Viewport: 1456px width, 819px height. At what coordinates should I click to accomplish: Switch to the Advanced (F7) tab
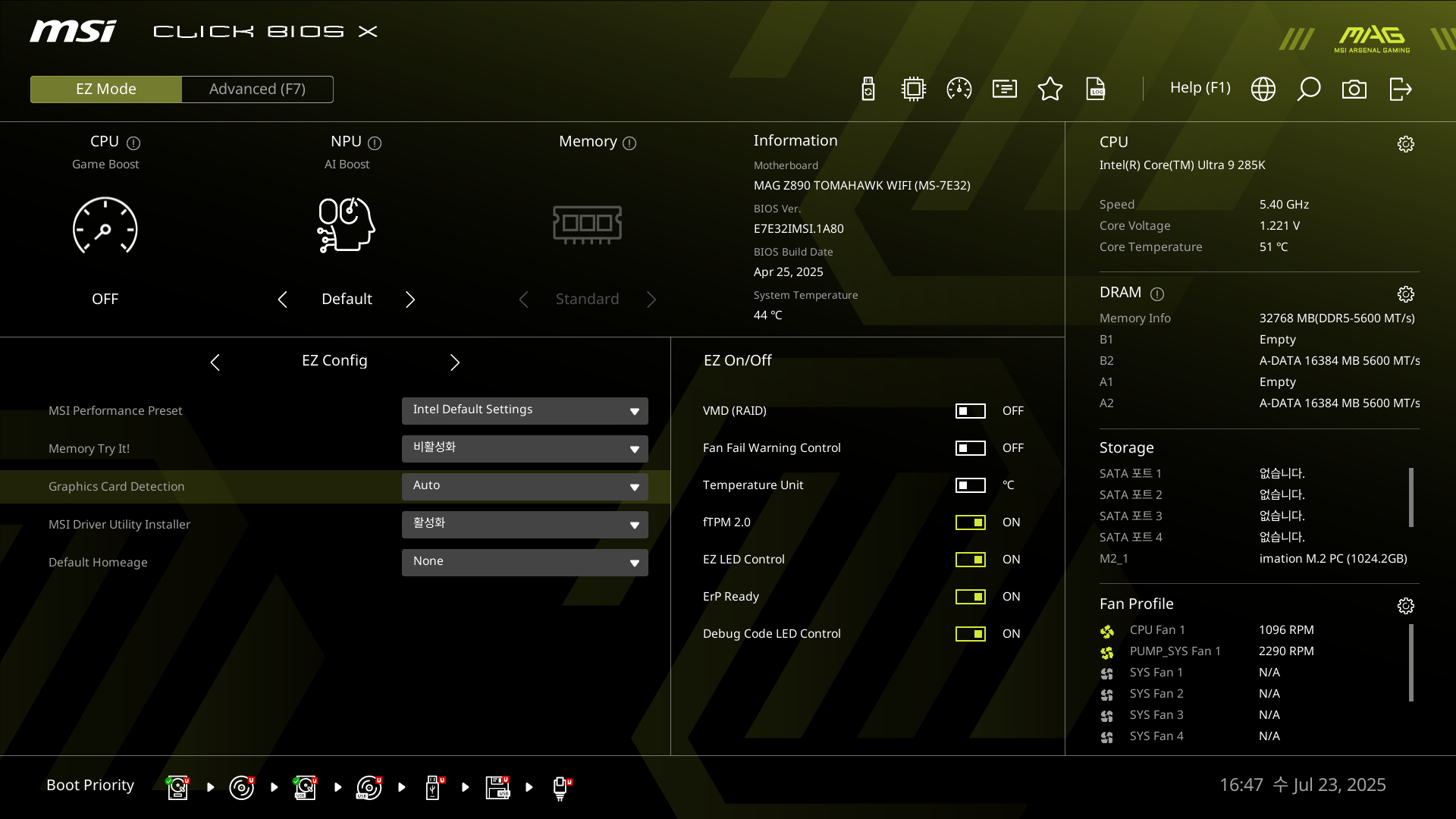click(x=257, y=89)
